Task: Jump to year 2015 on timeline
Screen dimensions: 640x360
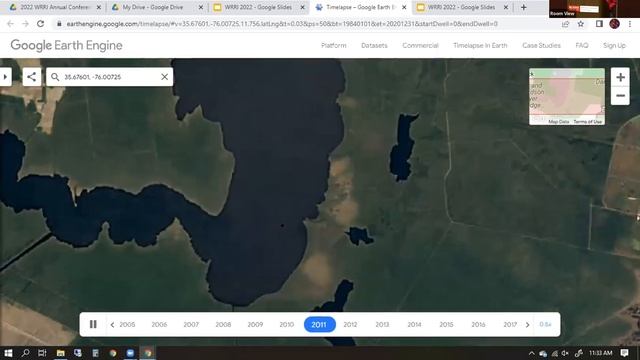Action: tap(446, 324)
